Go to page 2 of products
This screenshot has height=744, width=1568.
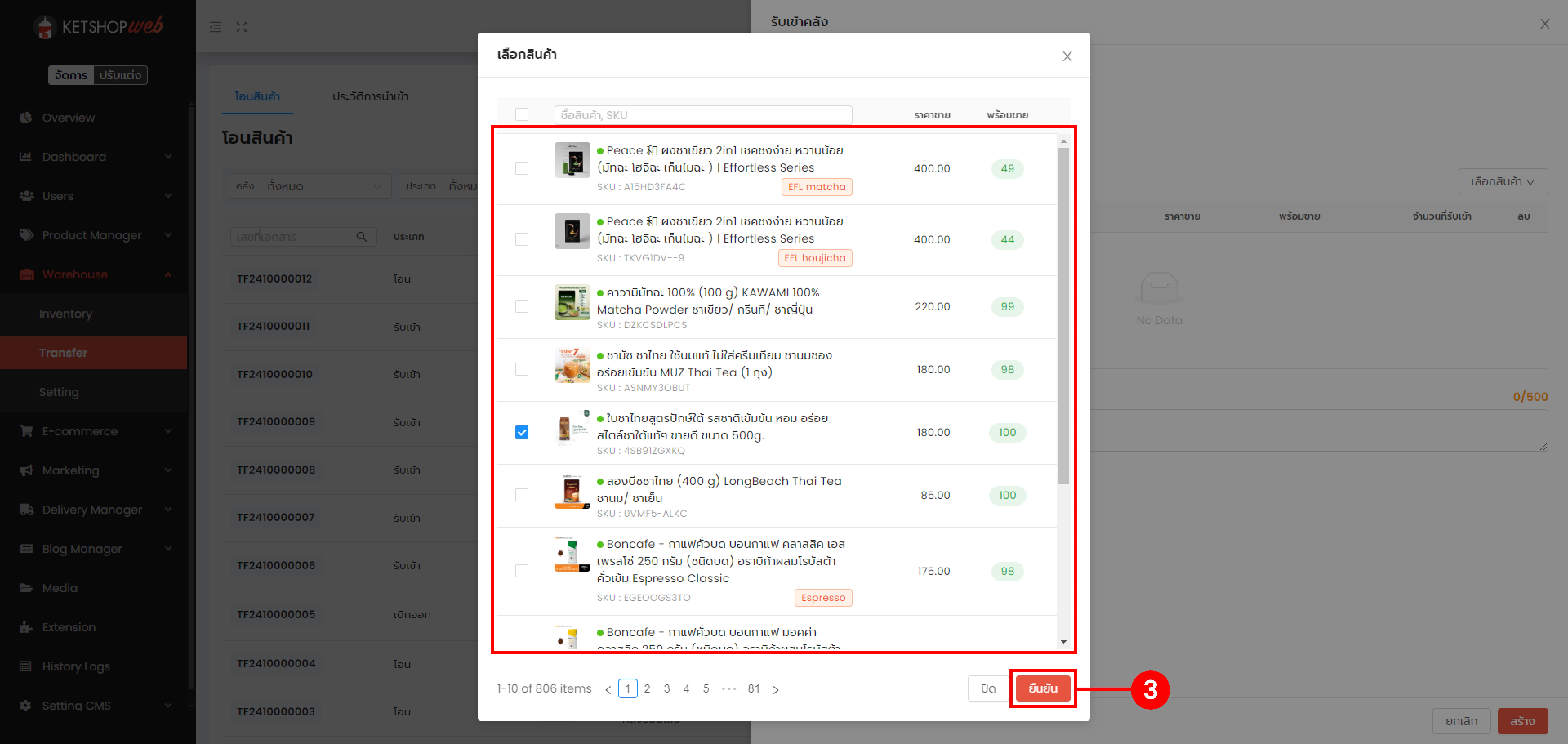tap(647, 689)
